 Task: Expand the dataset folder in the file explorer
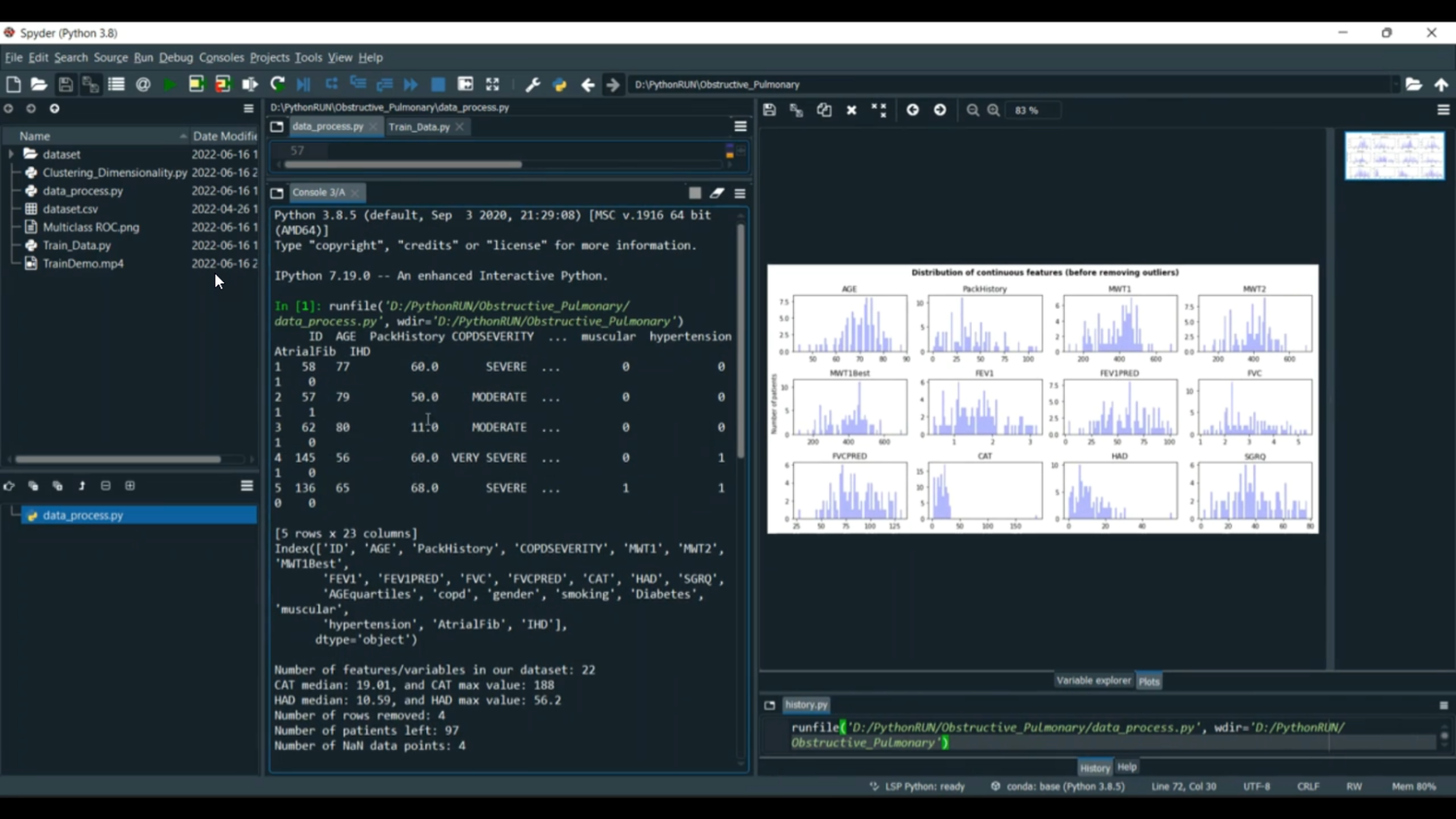coord(10,154)
